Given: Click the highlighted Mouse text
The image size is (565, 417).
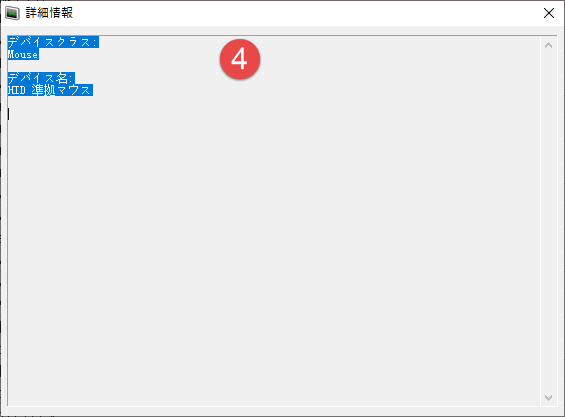Looking at the screenshot, I should pos(23,54).
